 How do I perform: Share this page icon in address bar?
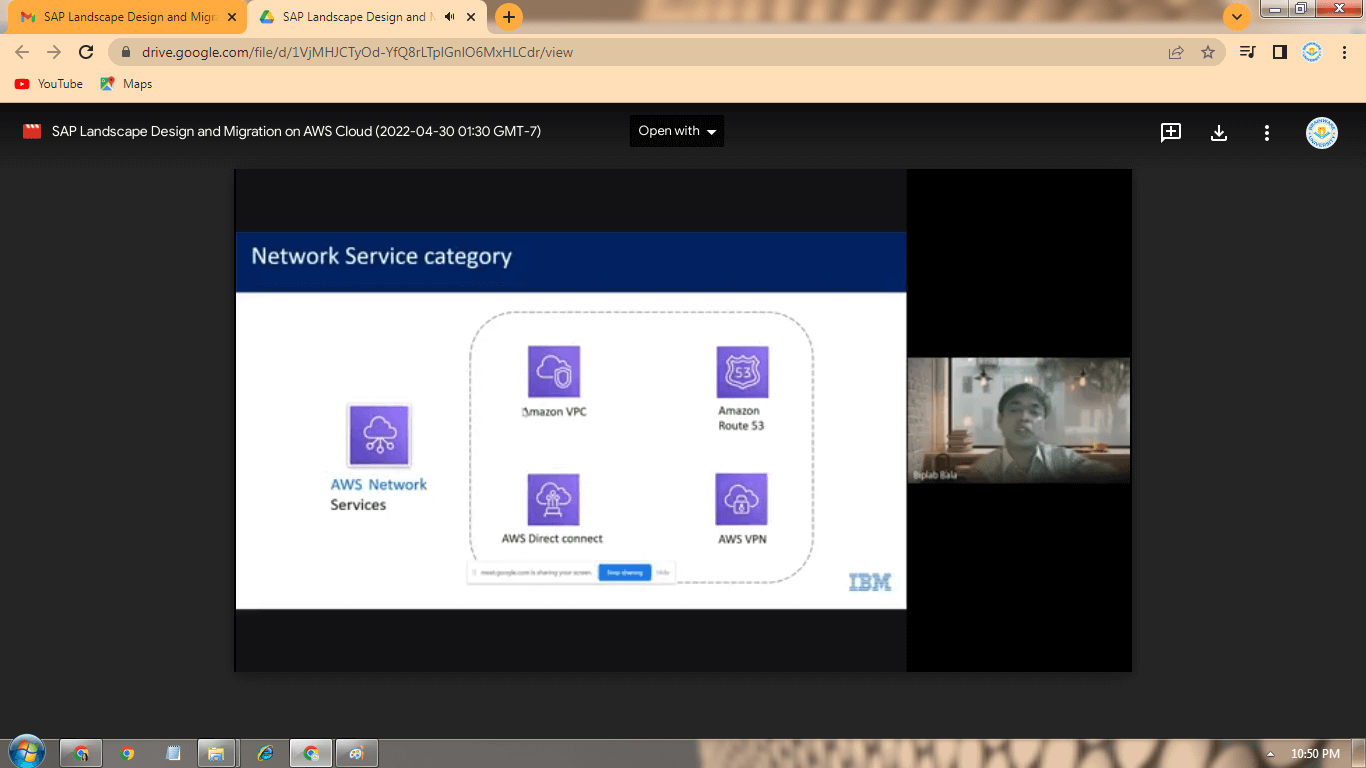click(1176, 52)
